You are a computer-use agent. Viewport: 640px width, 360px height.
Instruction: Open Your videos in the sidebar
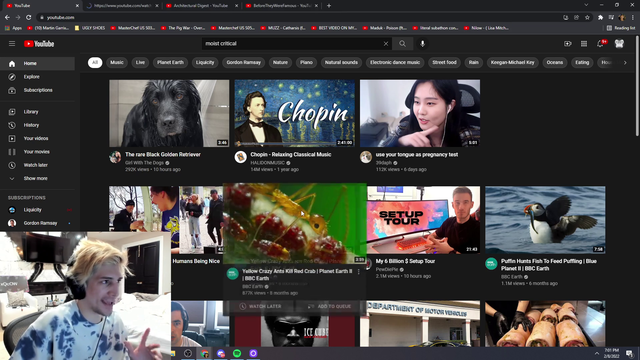(38, 138)
